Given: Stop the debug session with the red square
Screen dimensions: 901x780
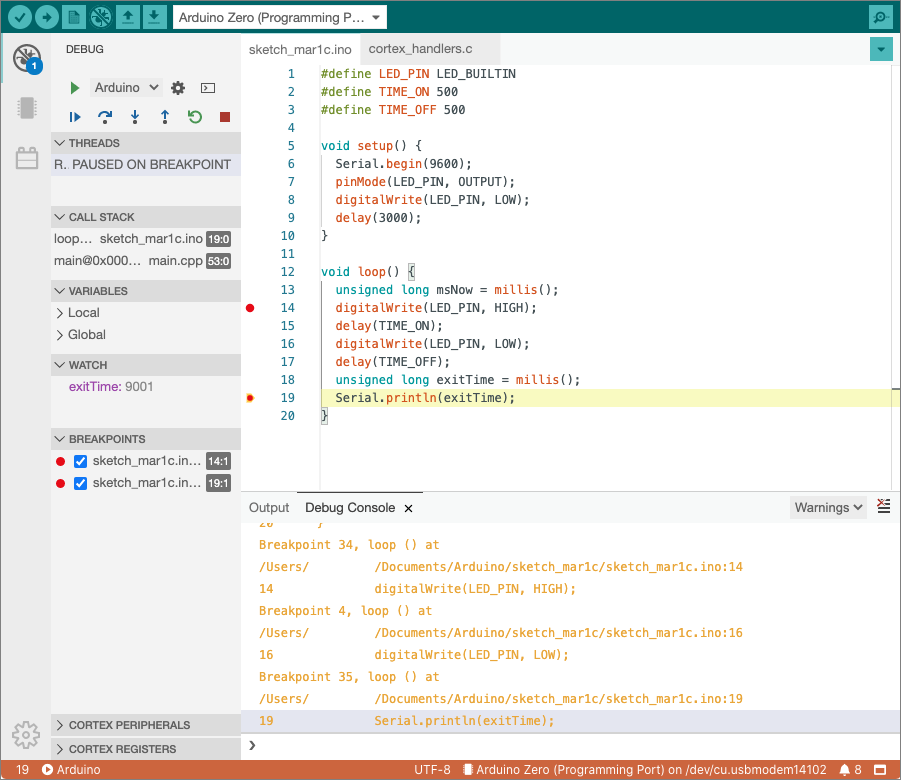Looking at the screenshot, I should click(x=224, y=116).
